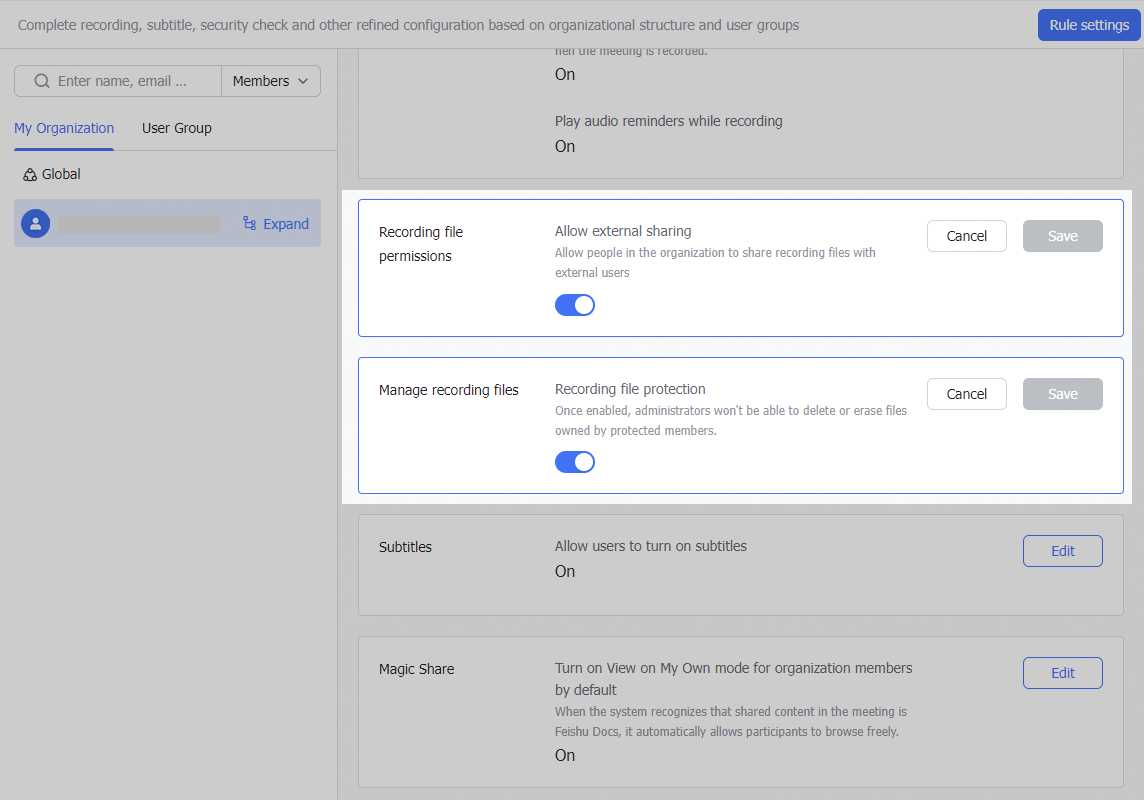Switch to the User Group tab
The height and width of the screenshot is (800, 1144).
[x=177, y=128]
